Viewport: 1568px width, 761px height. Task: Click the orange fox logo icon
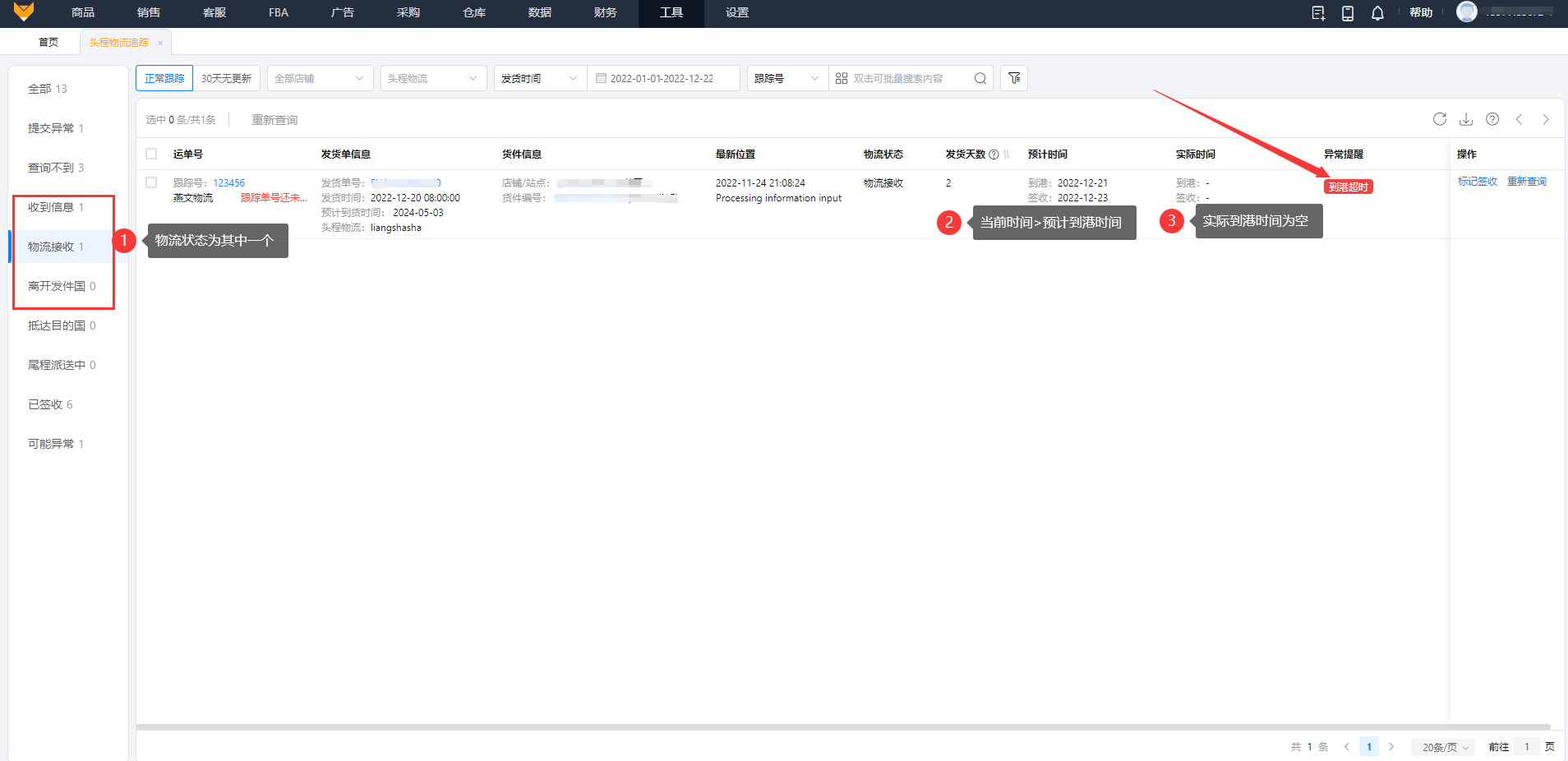point(24,12)
